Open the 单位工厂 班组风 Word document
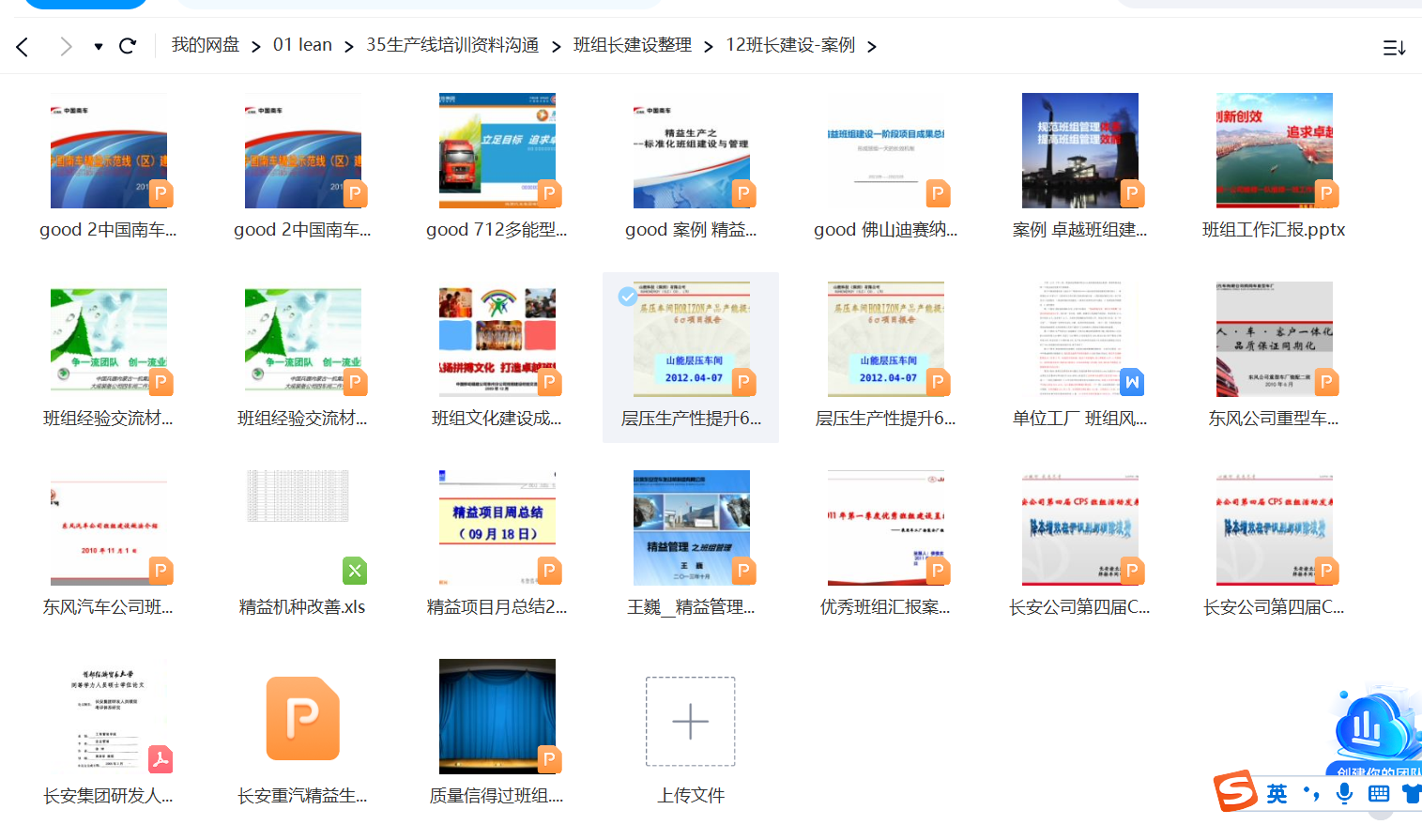Screen dimensions: 1422x840 tap(1079, 339)
